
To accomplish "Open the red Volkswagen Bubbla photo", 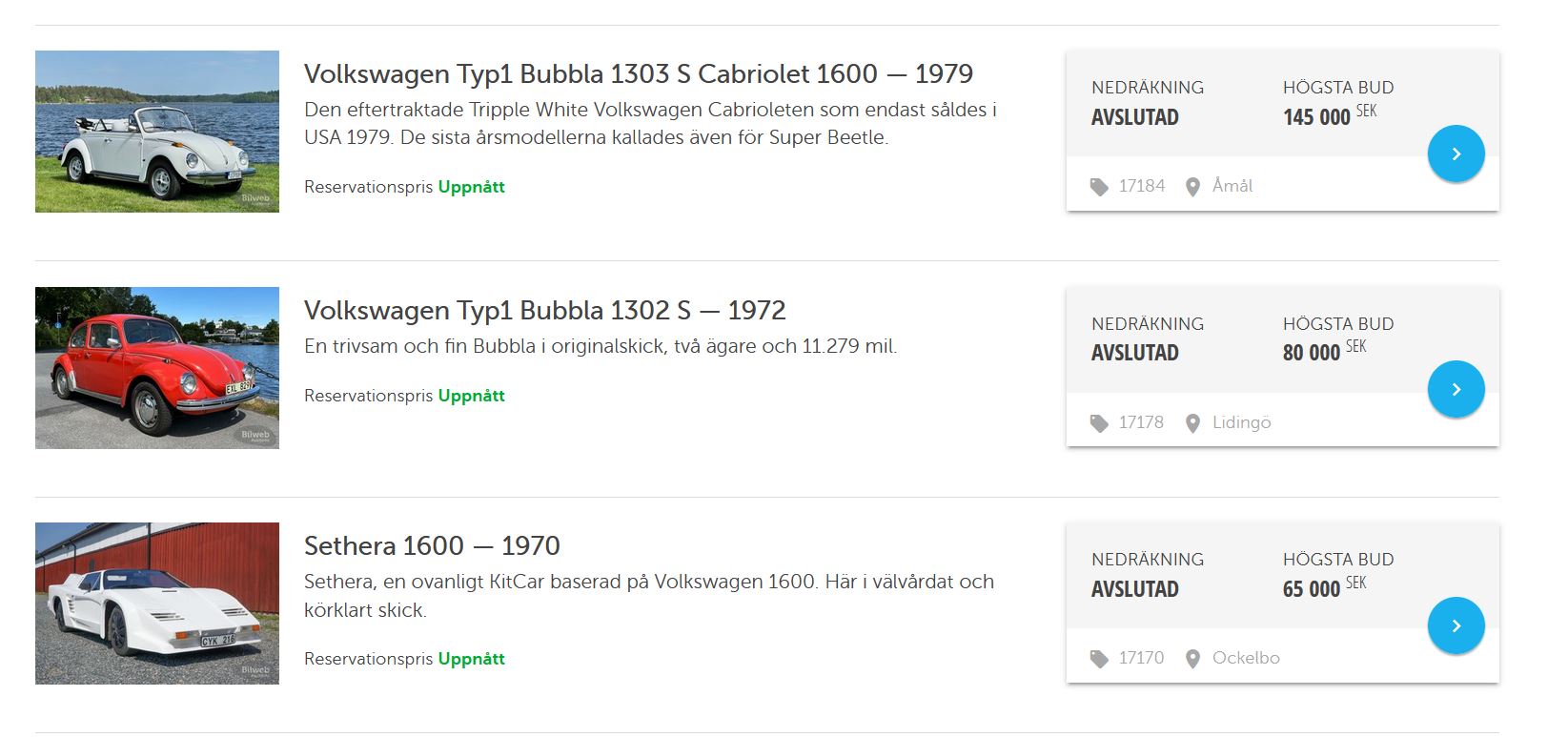I will [157, 368].
